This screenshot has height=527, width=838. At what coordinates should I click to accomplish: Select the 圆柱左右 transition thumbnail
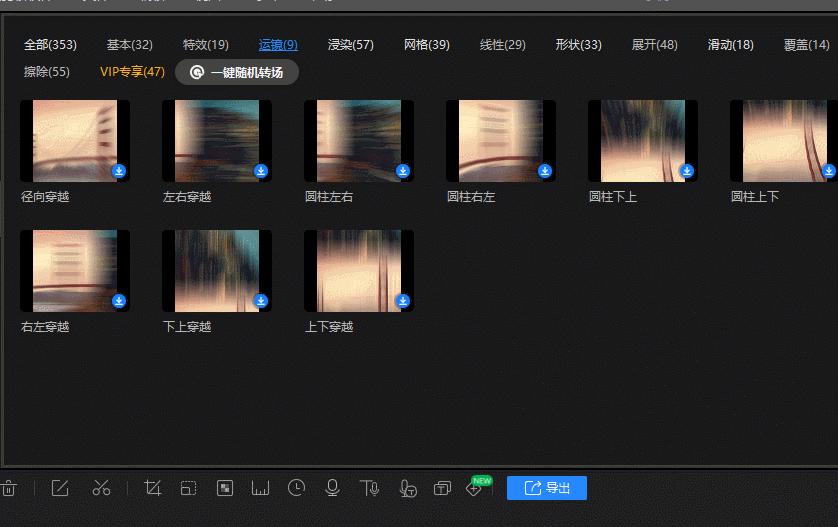point(359,141)
